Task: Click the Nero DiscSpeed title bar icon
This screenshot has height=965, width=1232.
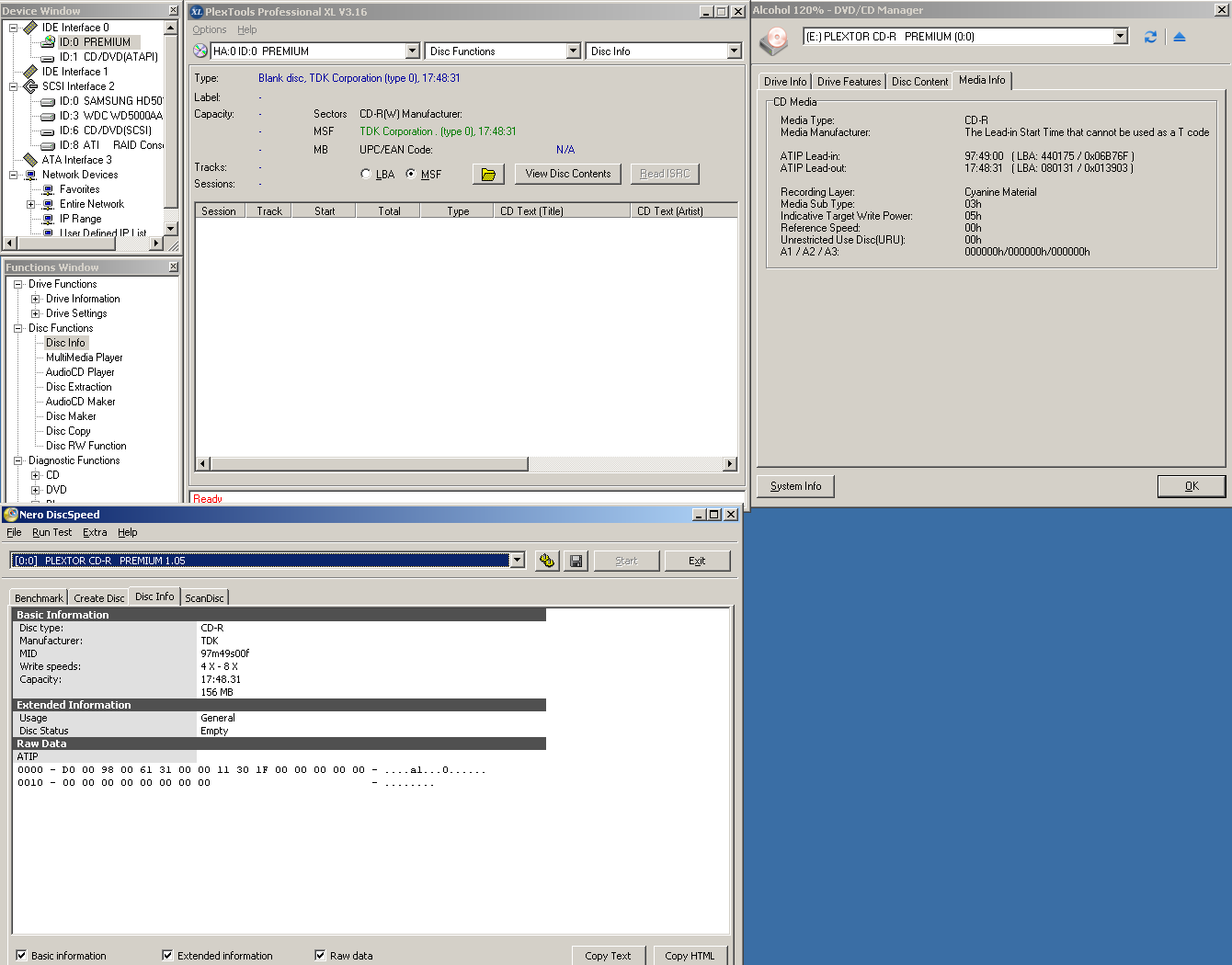Action: pos(11,515)
